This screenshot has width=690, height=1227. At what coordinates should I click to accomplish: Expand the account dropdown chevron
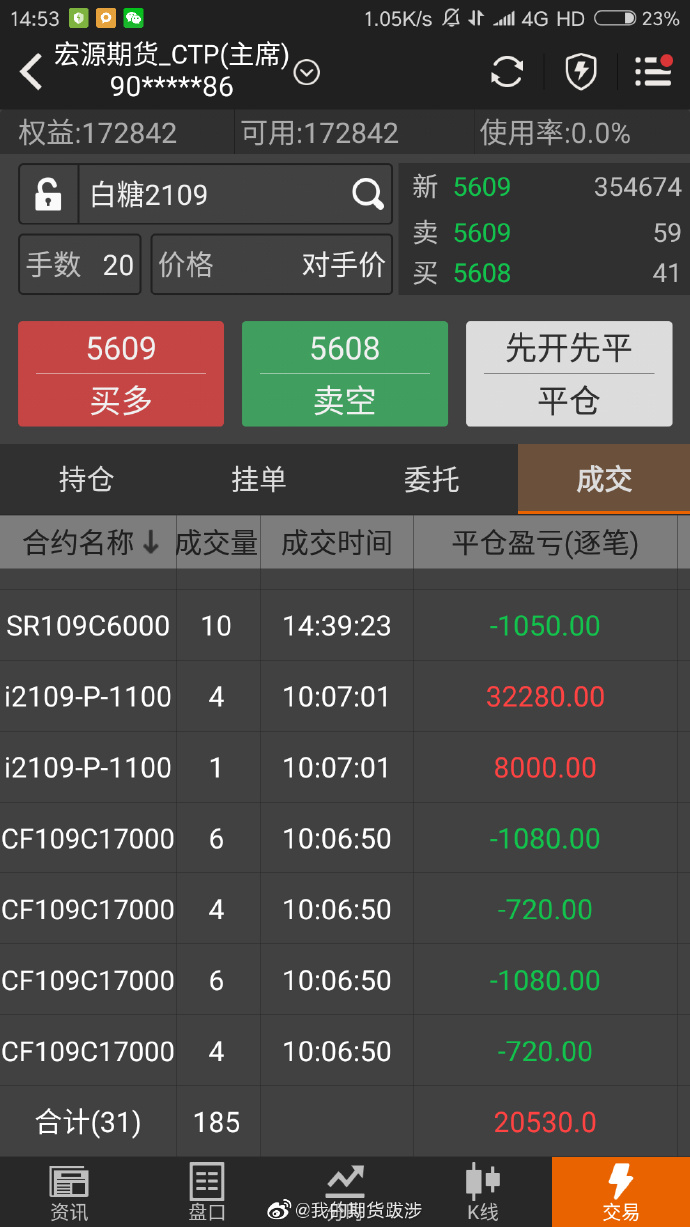306,73
